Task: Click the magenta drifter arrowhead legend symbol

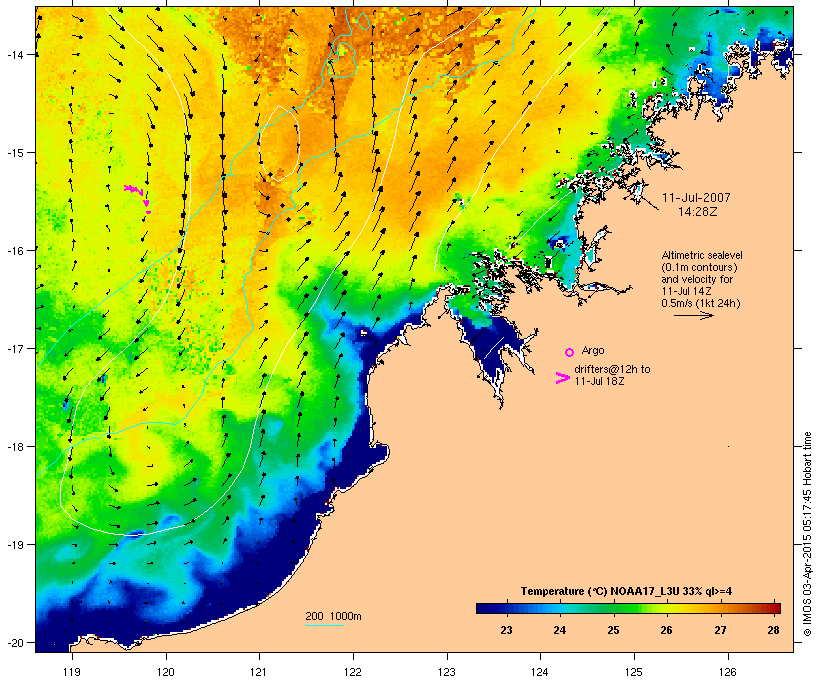Action: point(562,378)
